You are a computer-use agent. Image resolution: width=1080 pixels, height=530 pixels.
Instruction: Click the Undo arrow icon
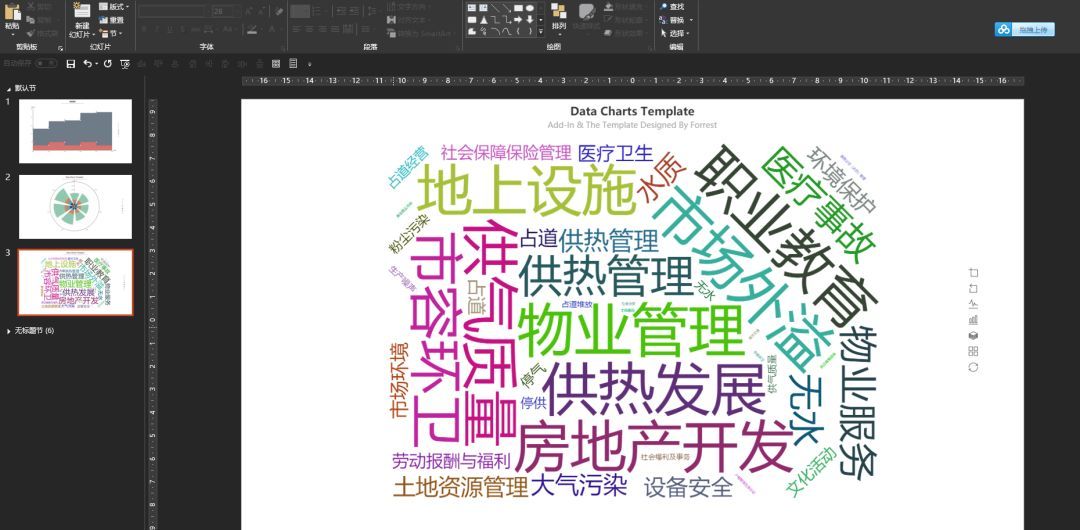click(87, 63)
